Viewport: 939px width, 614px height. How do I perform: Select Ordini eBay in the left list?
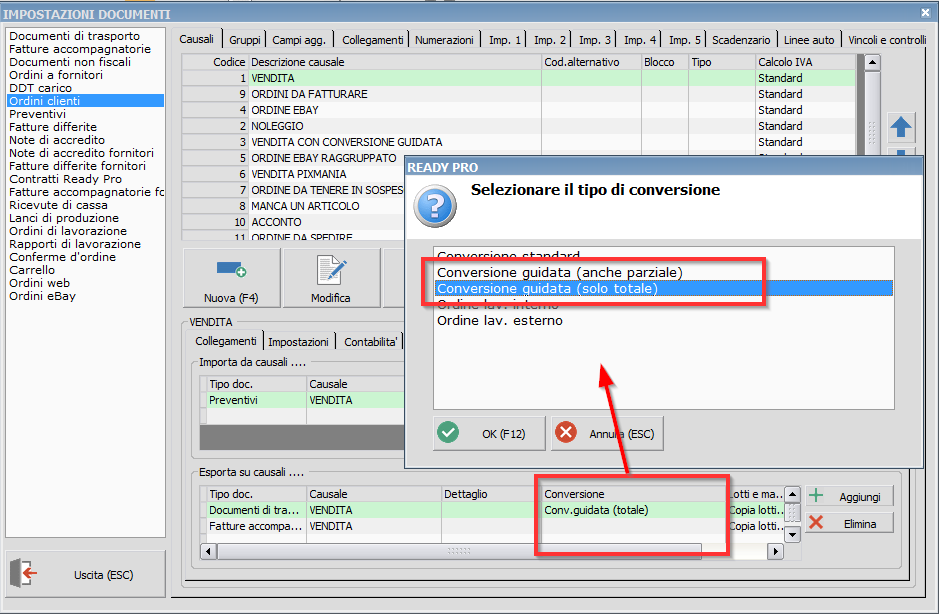85,296
